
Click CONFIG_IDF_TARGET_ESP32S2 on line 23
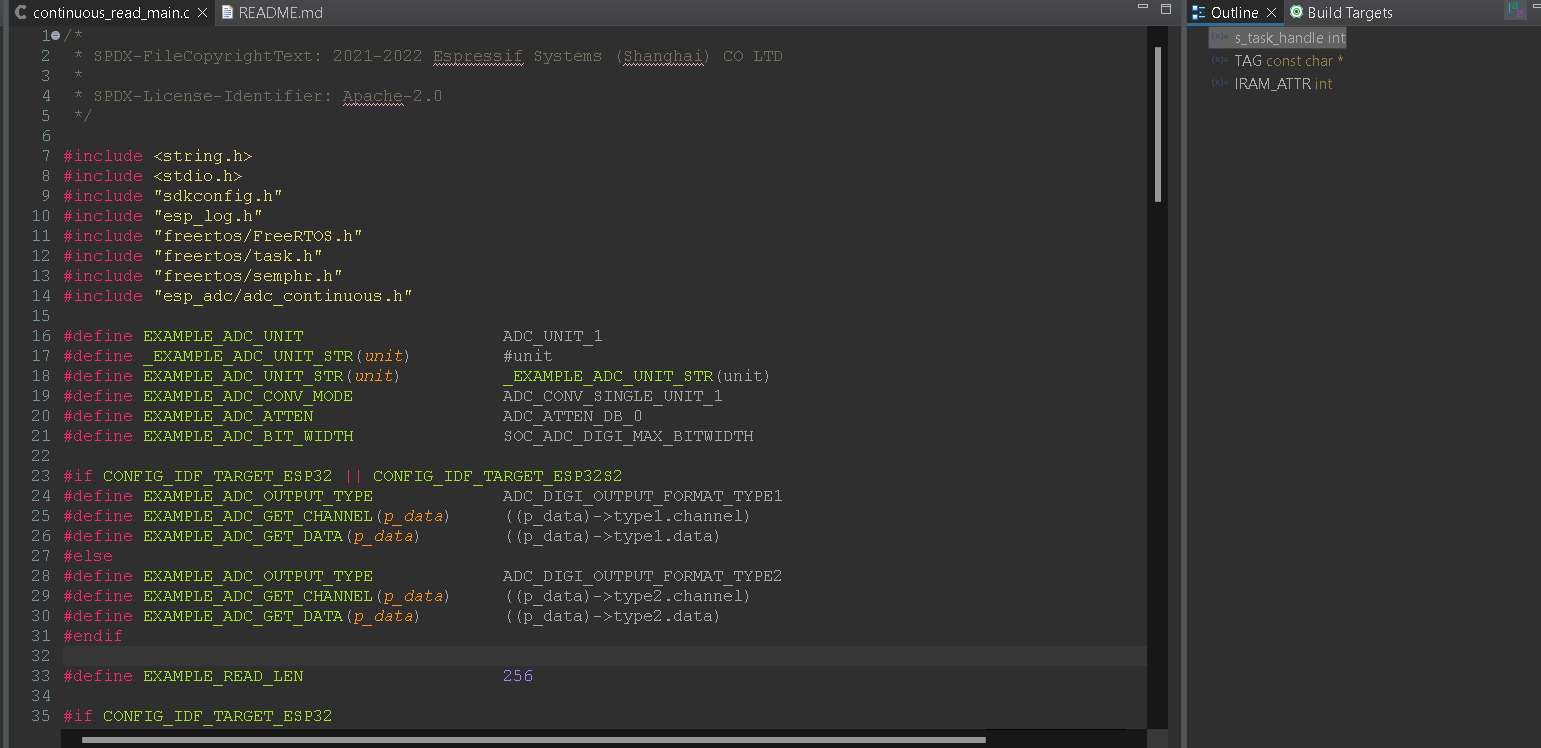[497, 476]
